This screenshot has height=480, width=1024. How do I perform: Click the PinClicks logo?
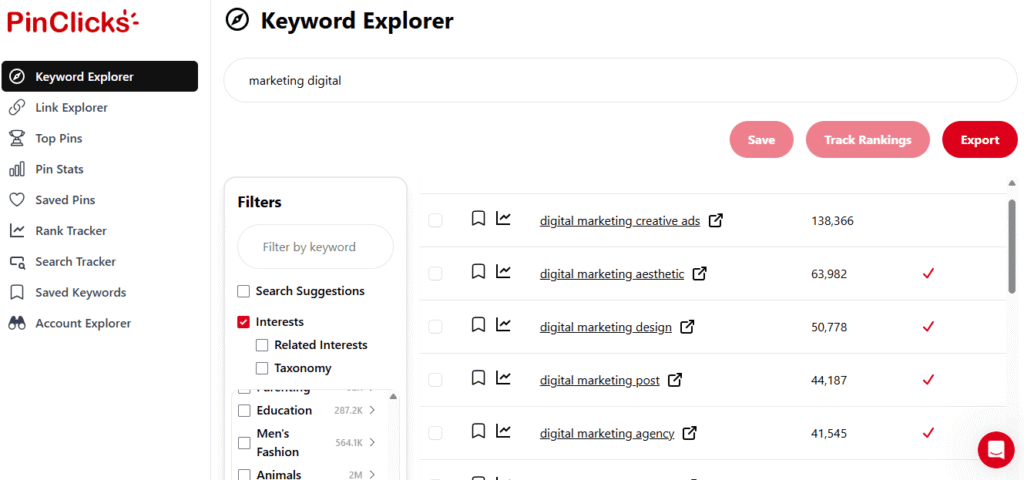tap(73, 21)
